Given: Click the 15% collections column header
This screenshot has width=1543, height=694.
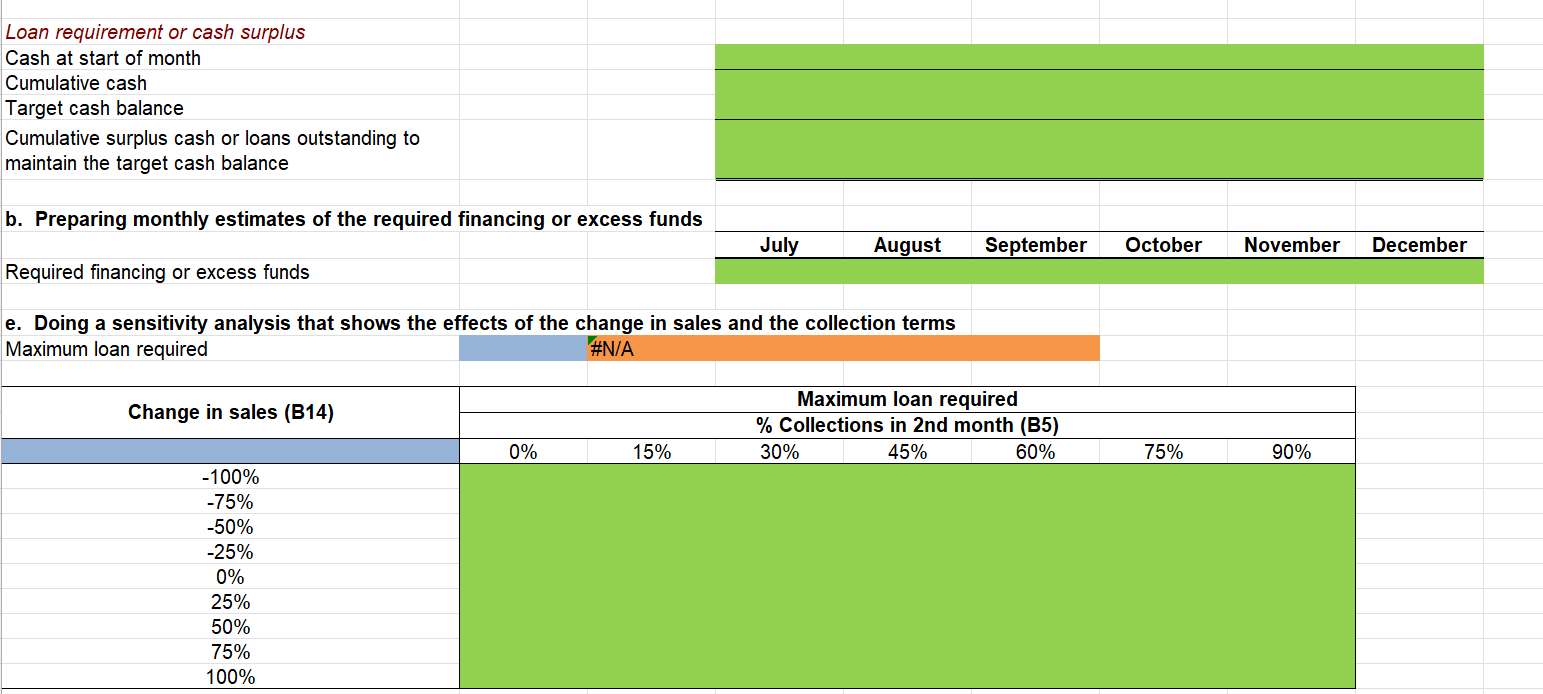Looking at the screenshot, I should (651, 452).
